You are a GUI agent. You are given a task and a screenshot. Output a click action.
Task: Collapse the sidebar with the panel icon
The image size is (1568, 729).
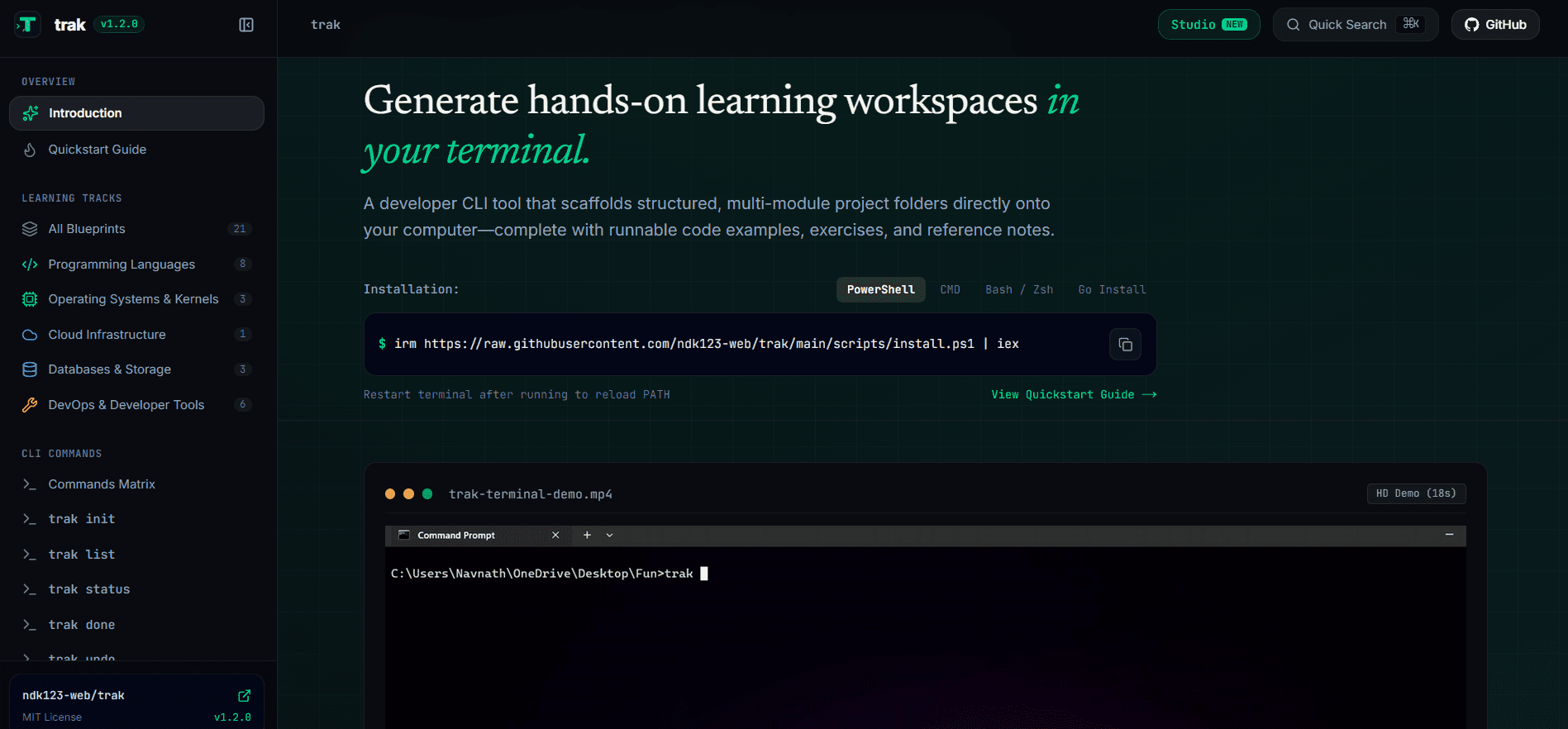pyautogui.click(x=246, y=25)
